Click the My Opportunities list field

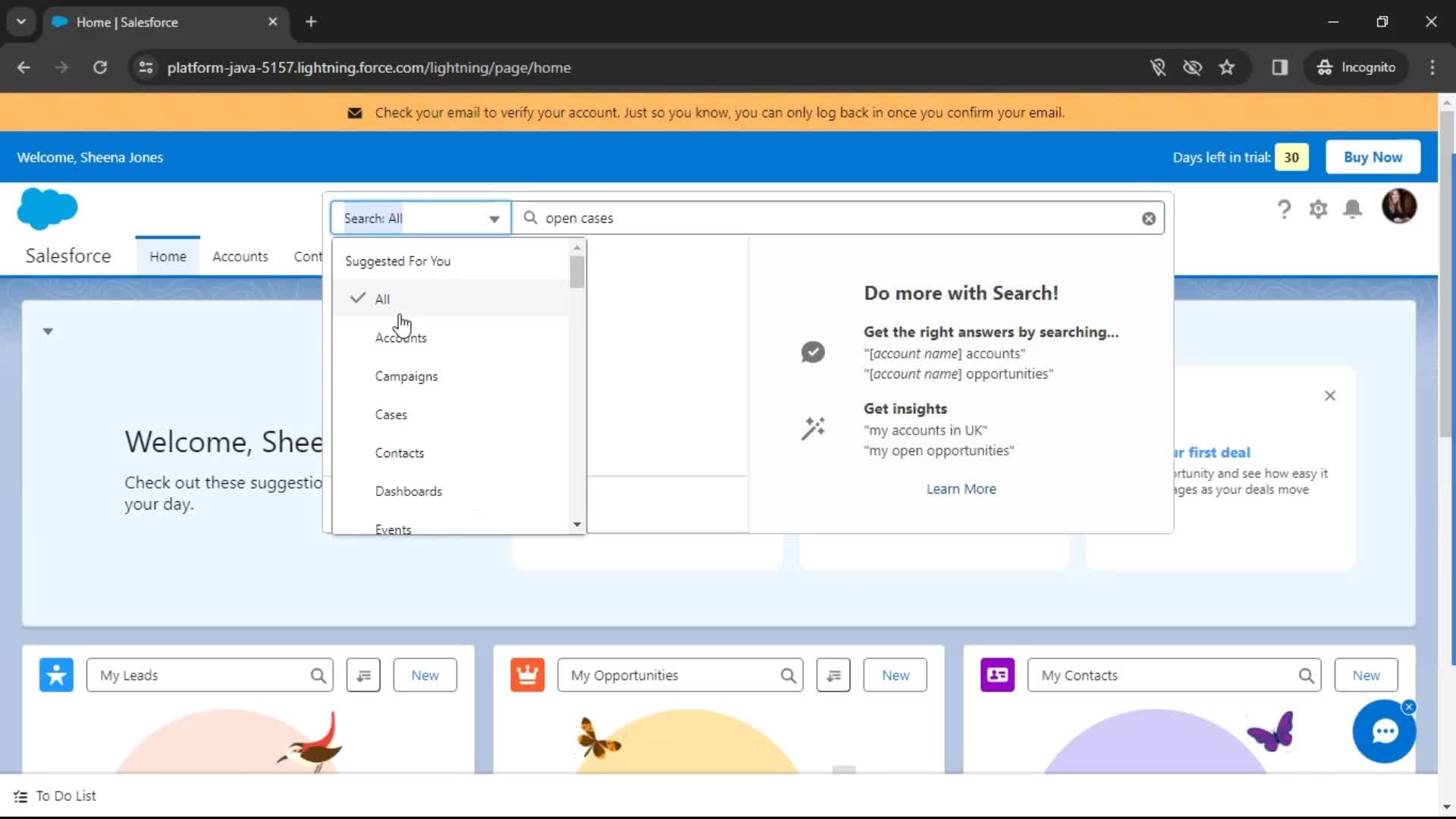(680, 675)
